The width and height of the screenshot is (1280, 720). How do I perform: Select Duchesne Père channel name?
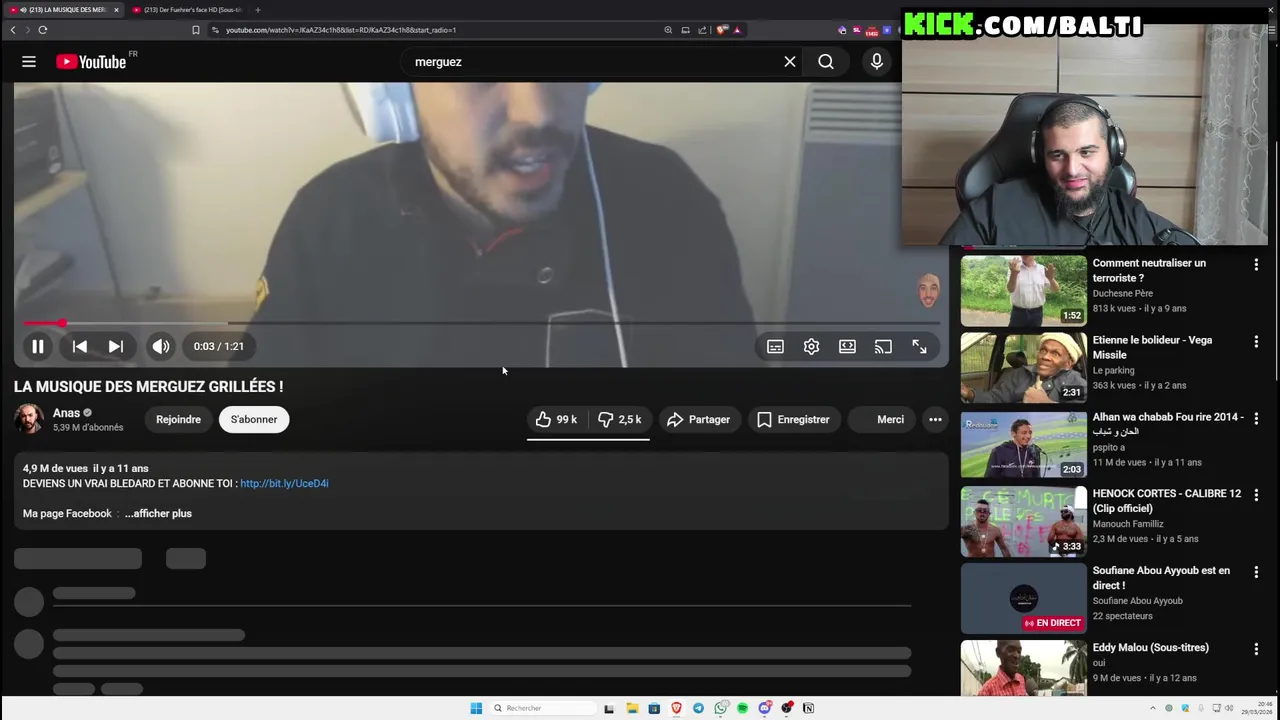[1122, 294]
